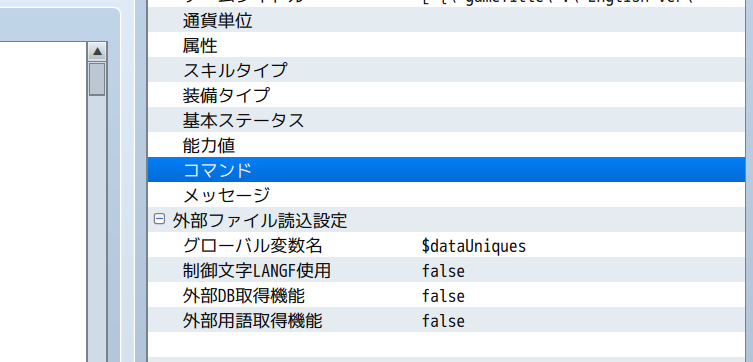The width and height of the screenshot is (753, 362).
Task: Select the スキルタイプ property row
Action: (447, 70)
